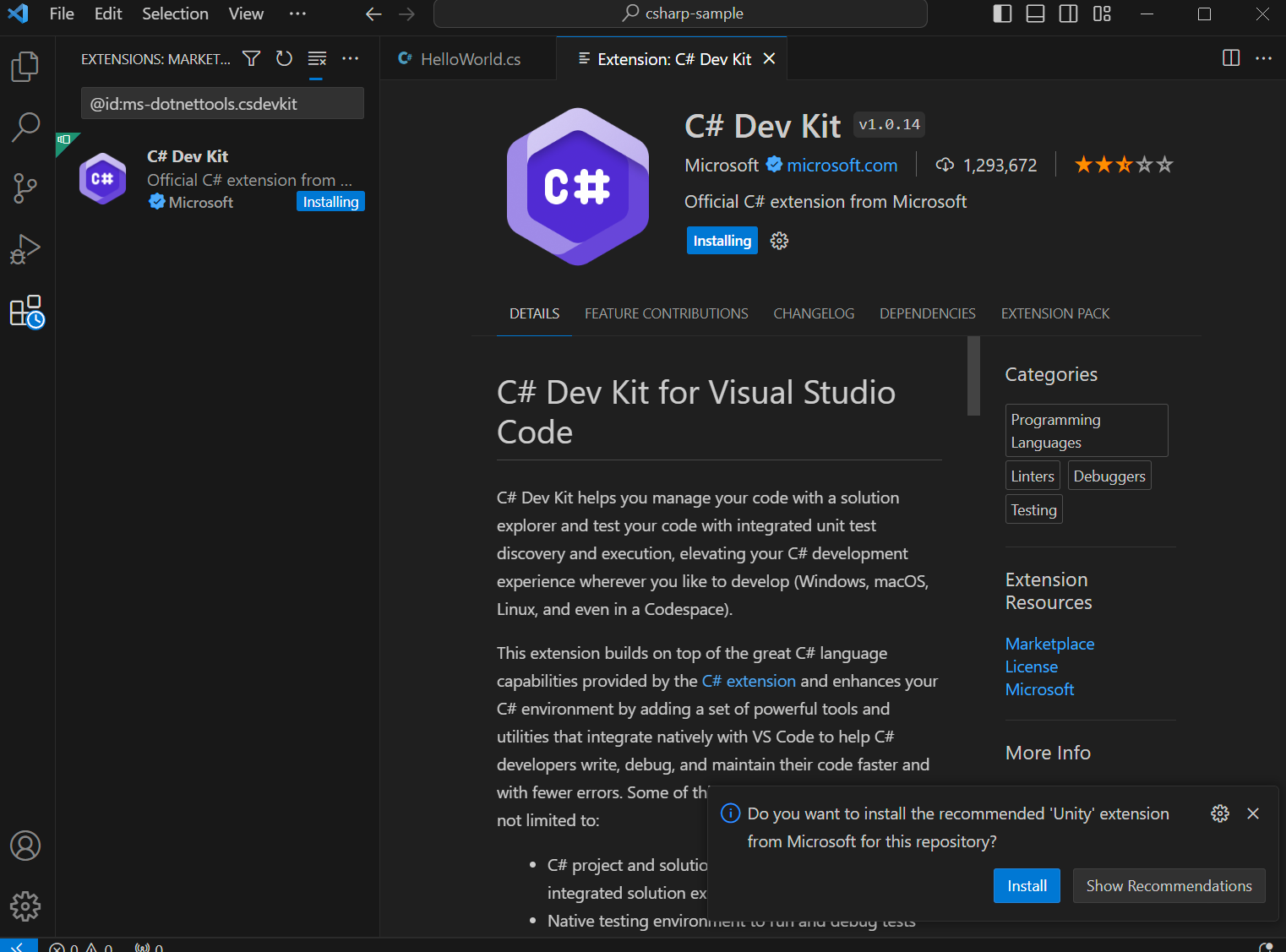Dismiss the Unity extension notification

(1253, 813)
